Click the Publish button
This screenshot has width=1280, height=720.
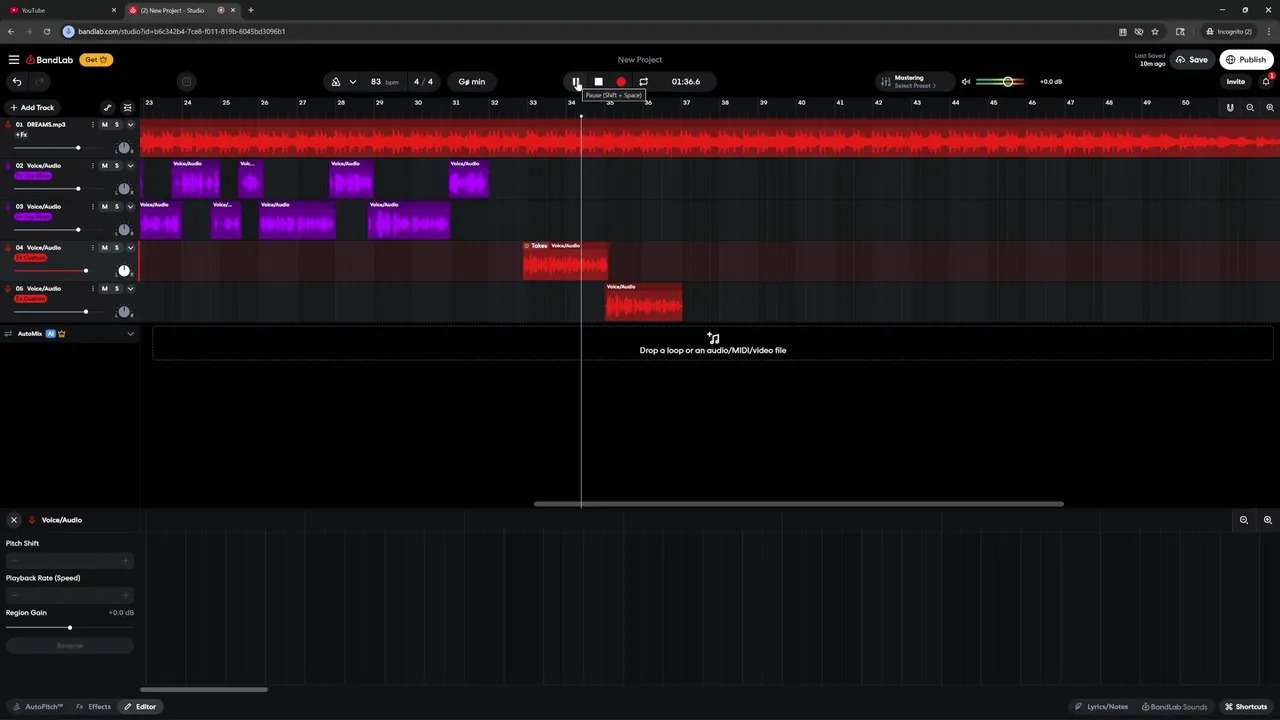click(1246, 60)
